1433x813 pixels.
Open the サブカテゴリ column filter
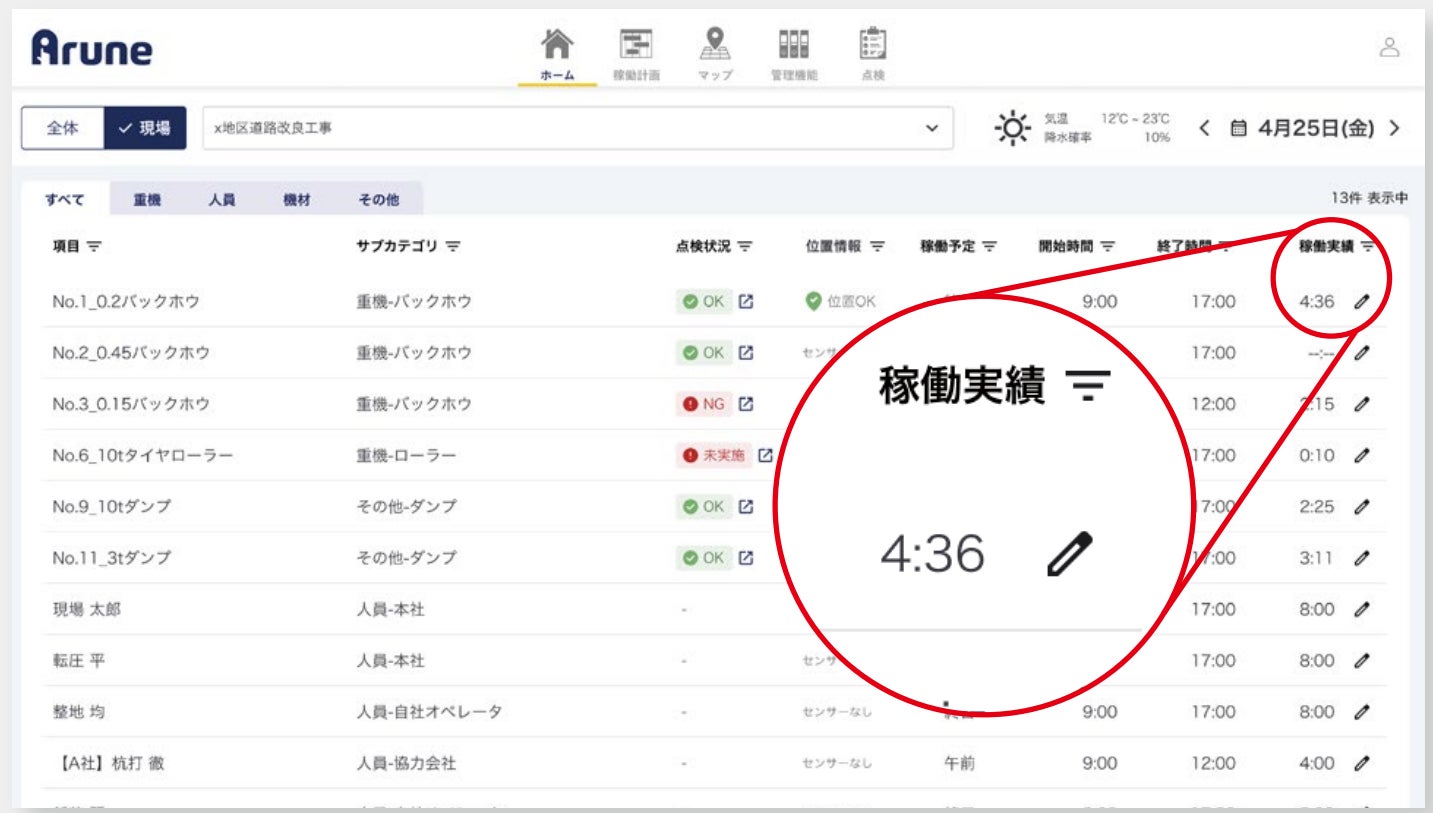[x=453, y=246]
